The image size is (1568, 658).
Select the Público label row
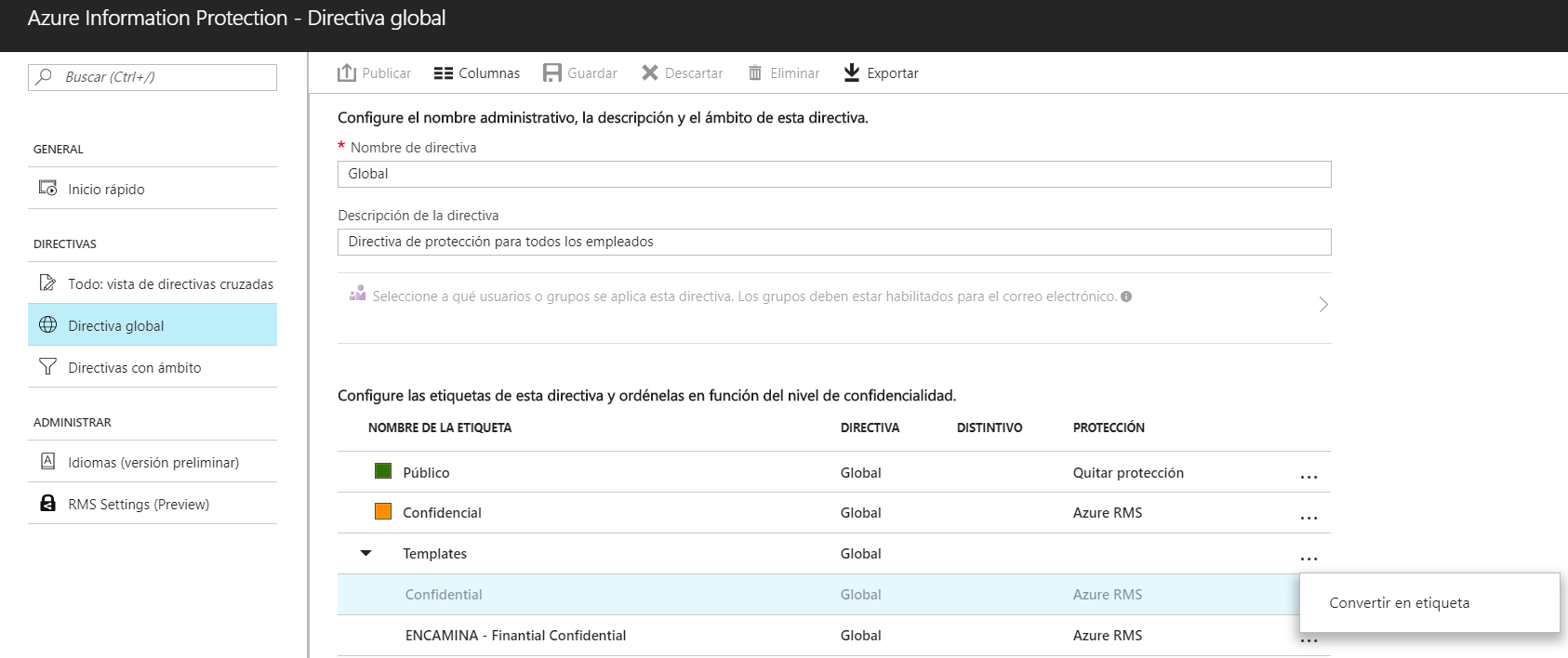coord(834,472)
